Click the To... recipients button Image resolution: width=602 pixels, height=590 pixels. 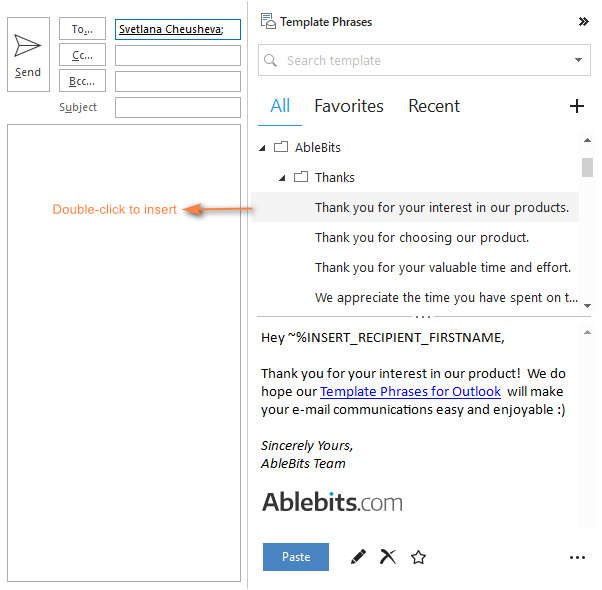(x=82, y=29)
